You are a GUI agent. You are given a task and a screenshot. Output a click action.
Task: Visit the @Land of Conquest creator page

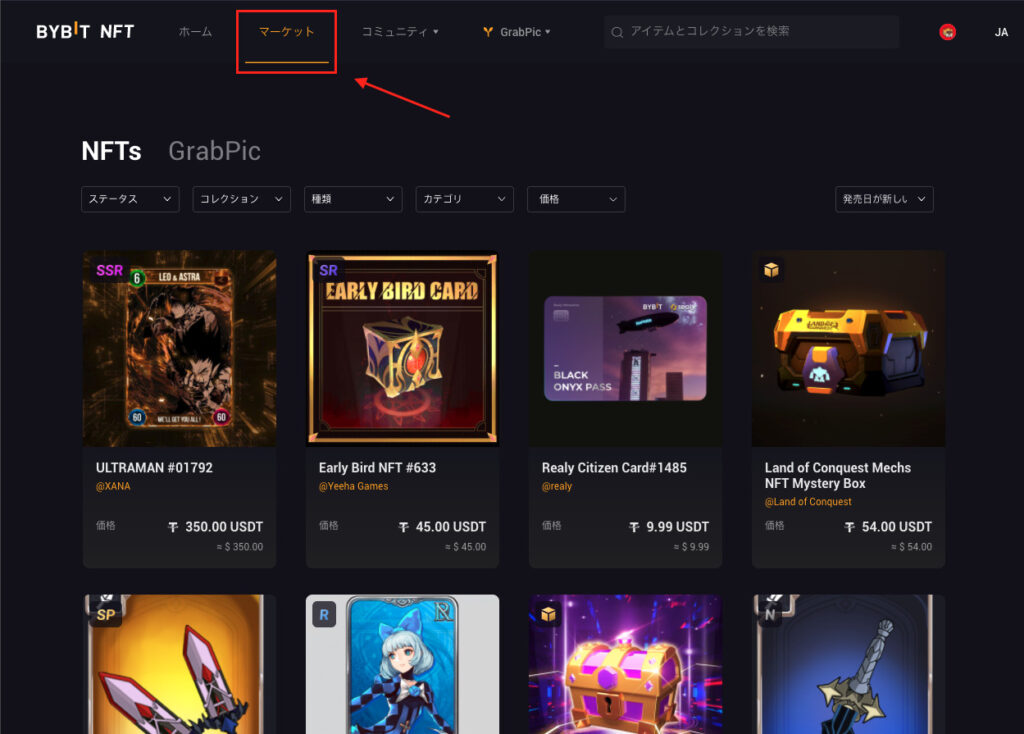808,502
